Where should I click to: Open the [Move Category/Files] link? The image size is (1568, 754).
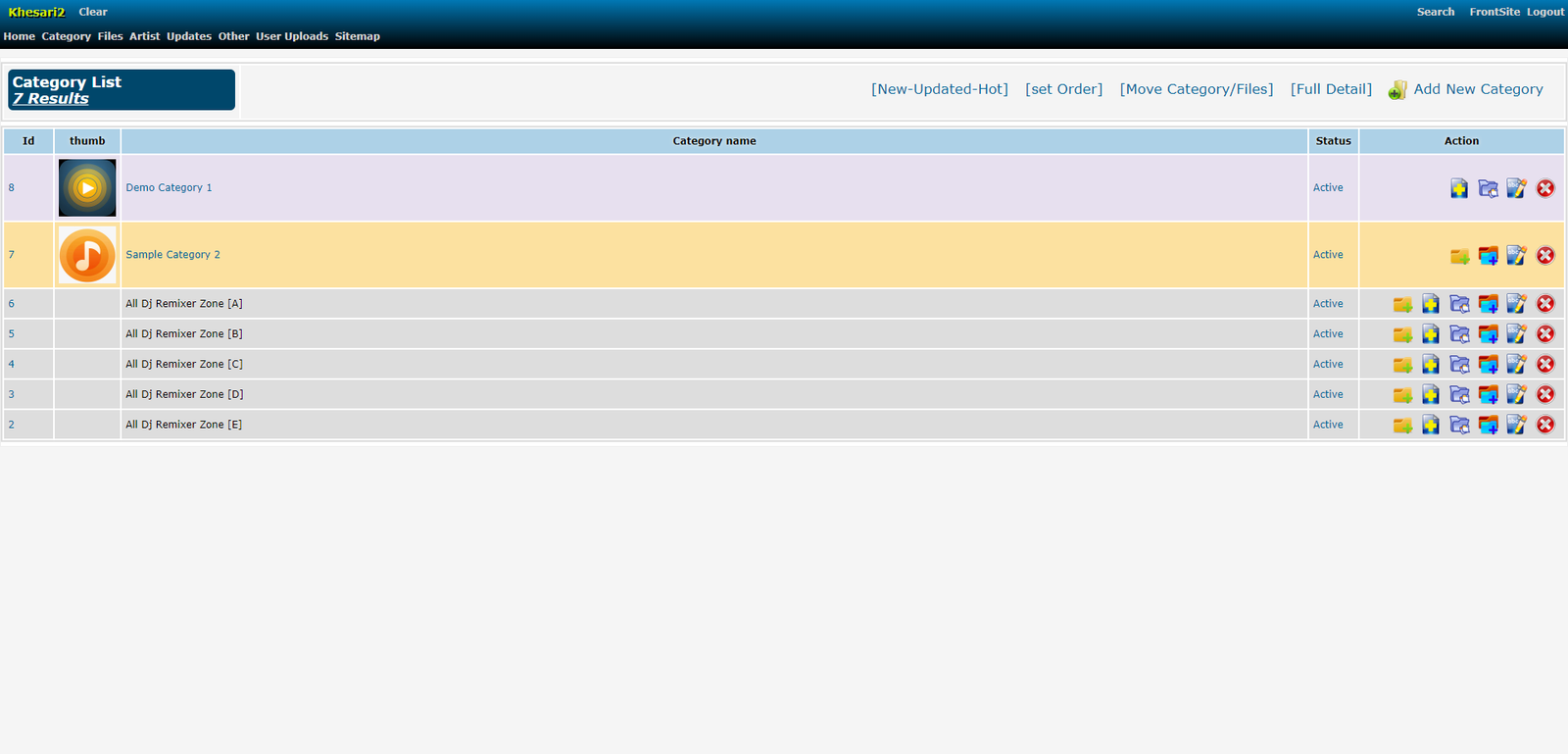1196,89
